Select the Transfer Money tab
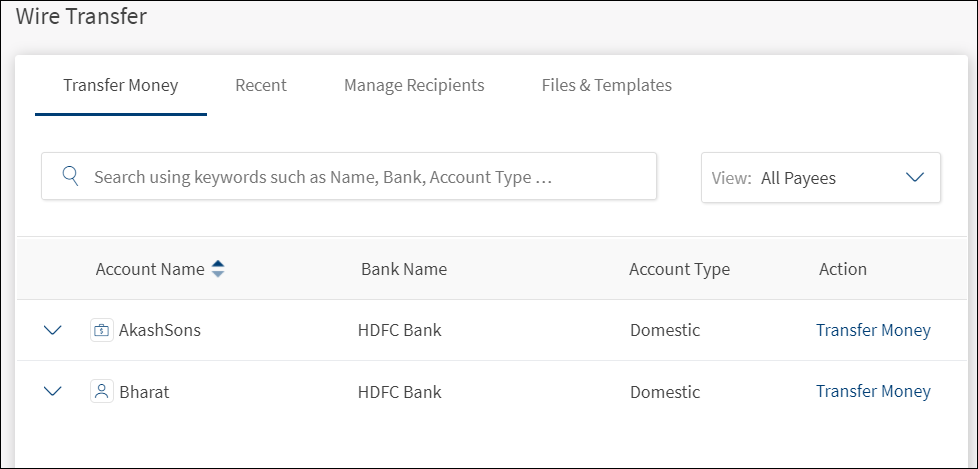Viewport: 978px width, 469px height. tap(120, 85)
